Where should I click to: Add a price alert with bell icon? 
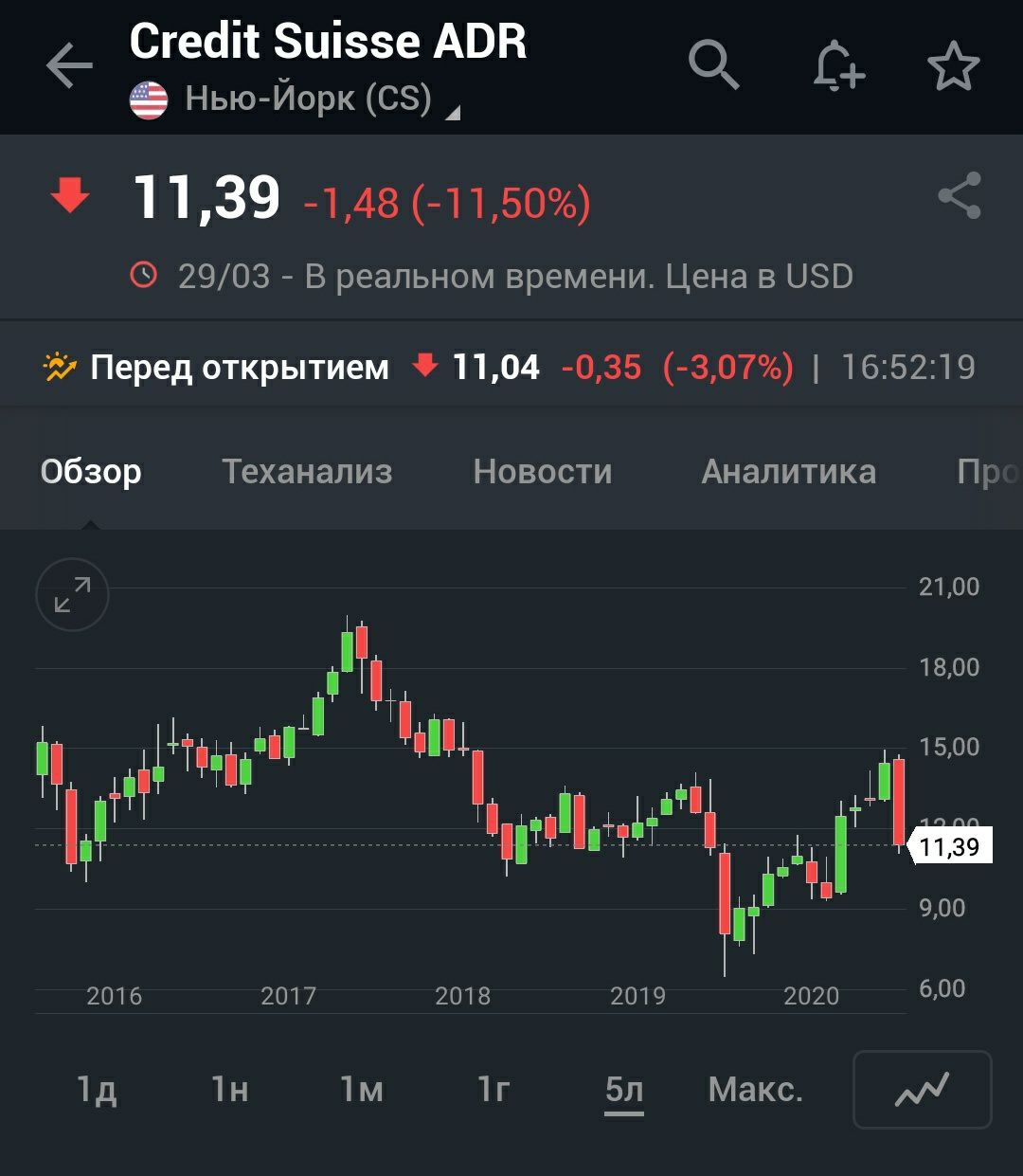click(x=838, y=66)
